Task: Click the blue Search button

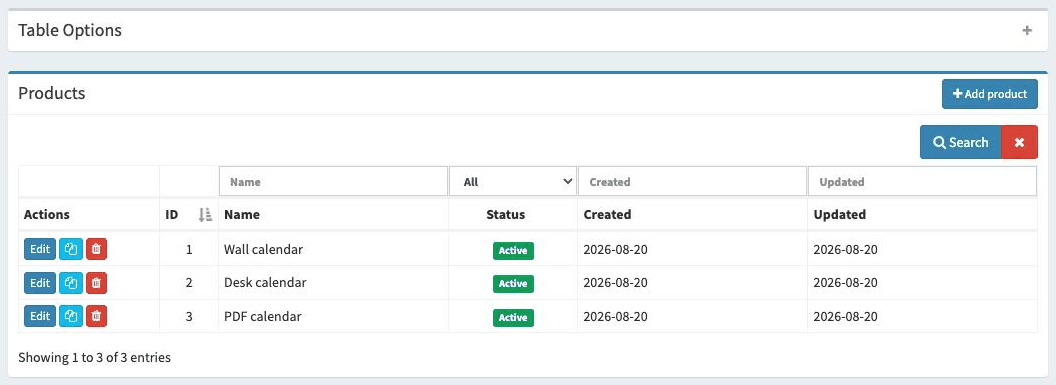Action: pos(960,142)
